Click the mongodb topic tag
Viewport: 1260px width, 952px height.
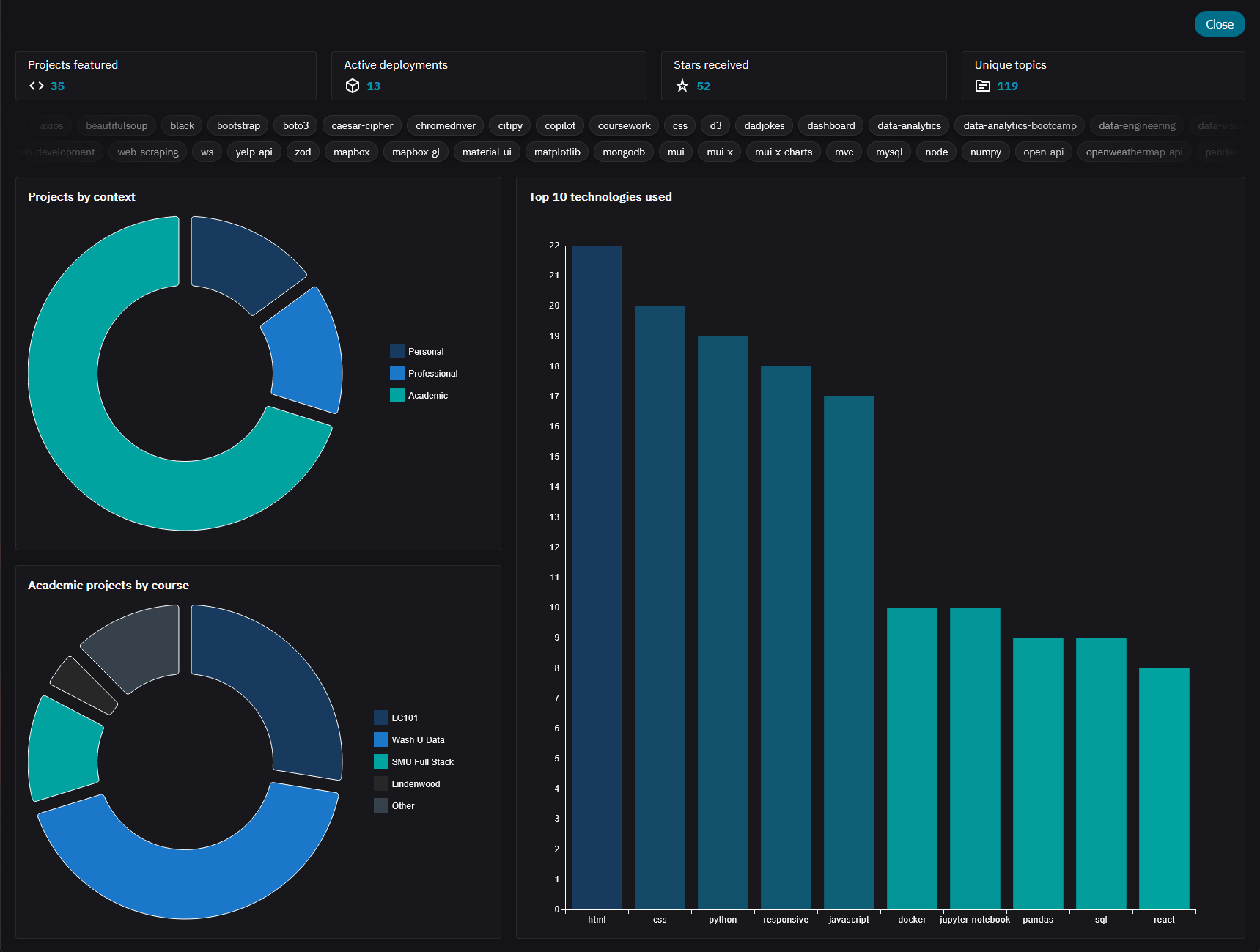[623, 152]
